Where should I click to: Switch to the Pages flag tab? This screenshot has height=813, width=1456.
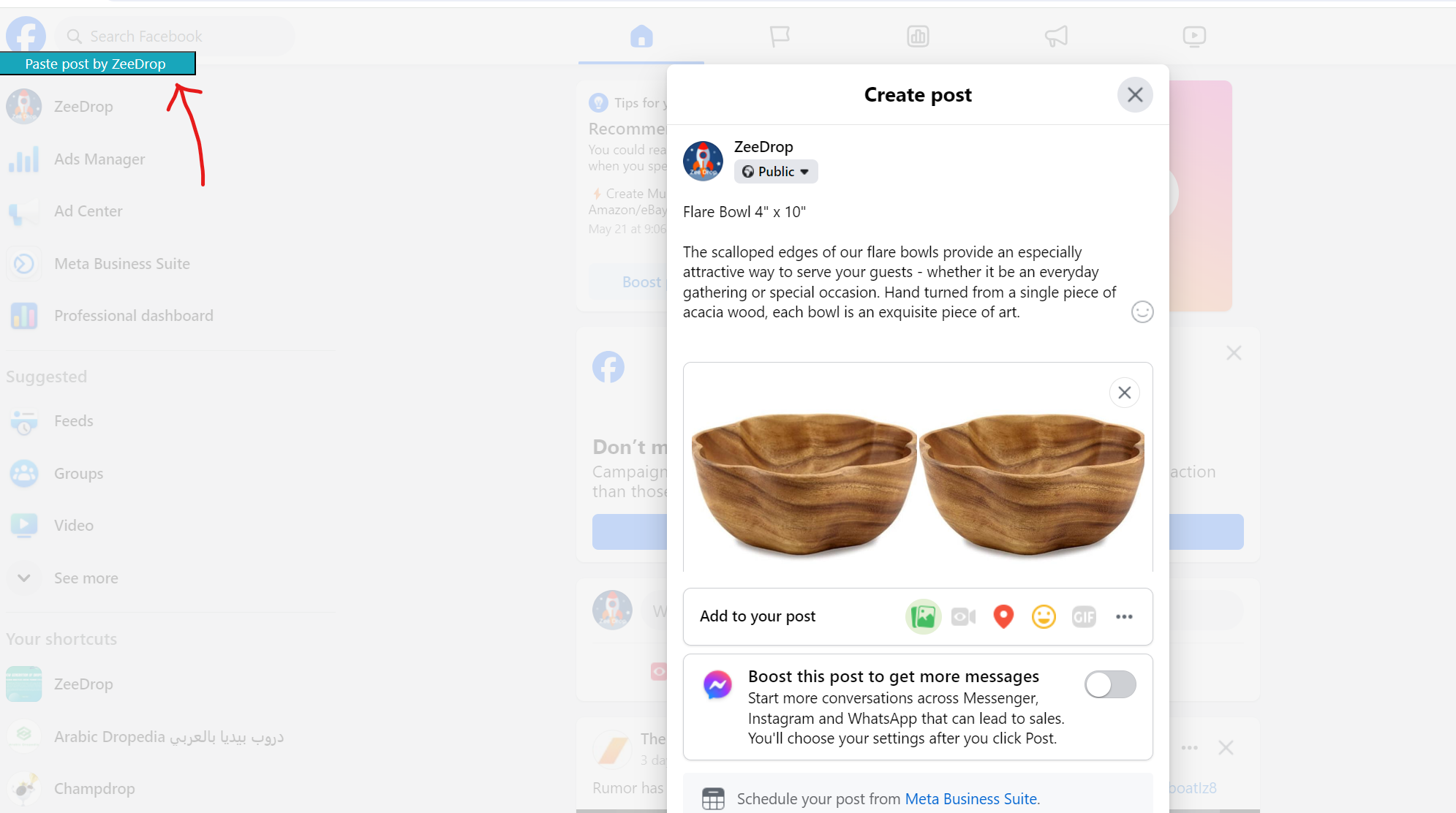click(x=780, y=36)
